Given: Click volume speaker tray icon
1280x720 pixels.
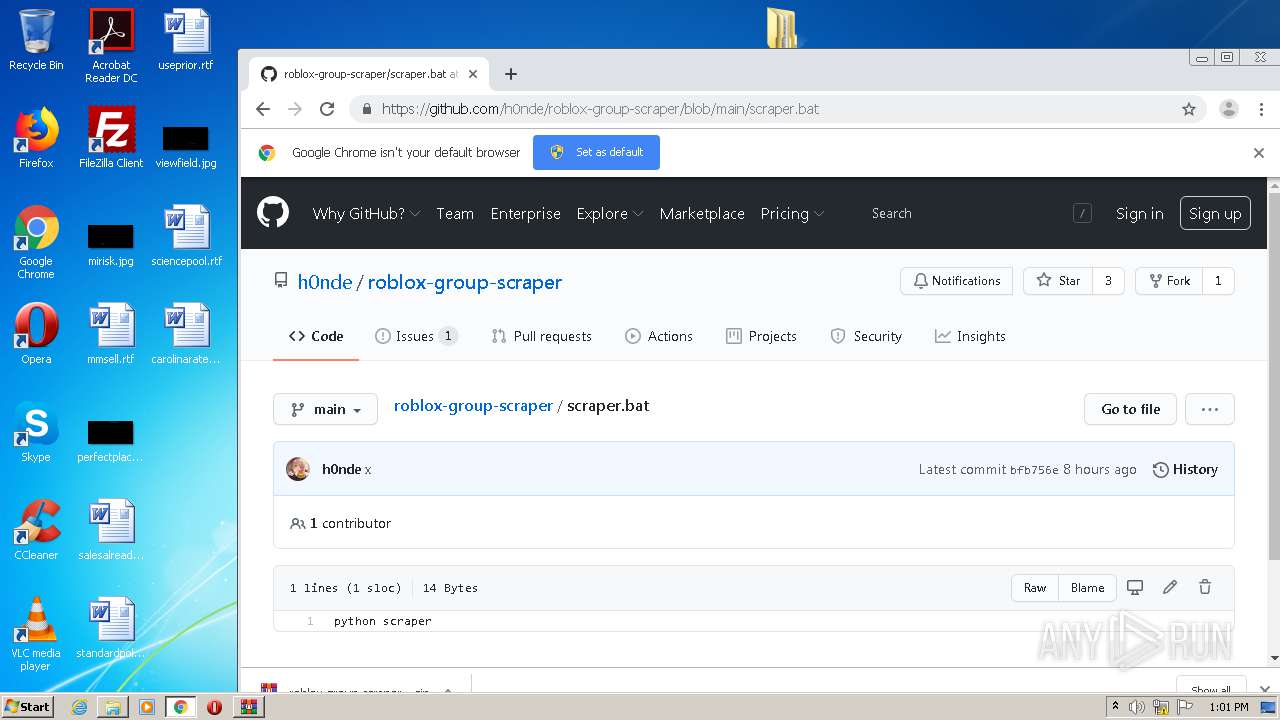Looking at the screenshot, I should point(1137,707).
